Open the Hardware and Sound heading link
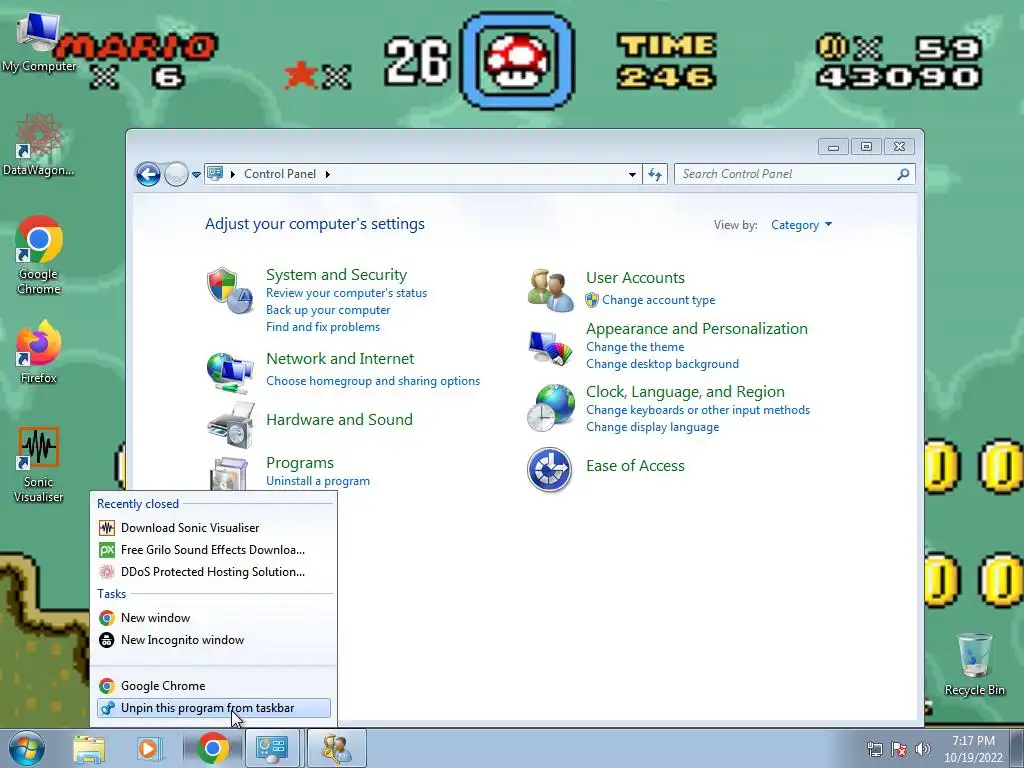 (x=339, y=419)
